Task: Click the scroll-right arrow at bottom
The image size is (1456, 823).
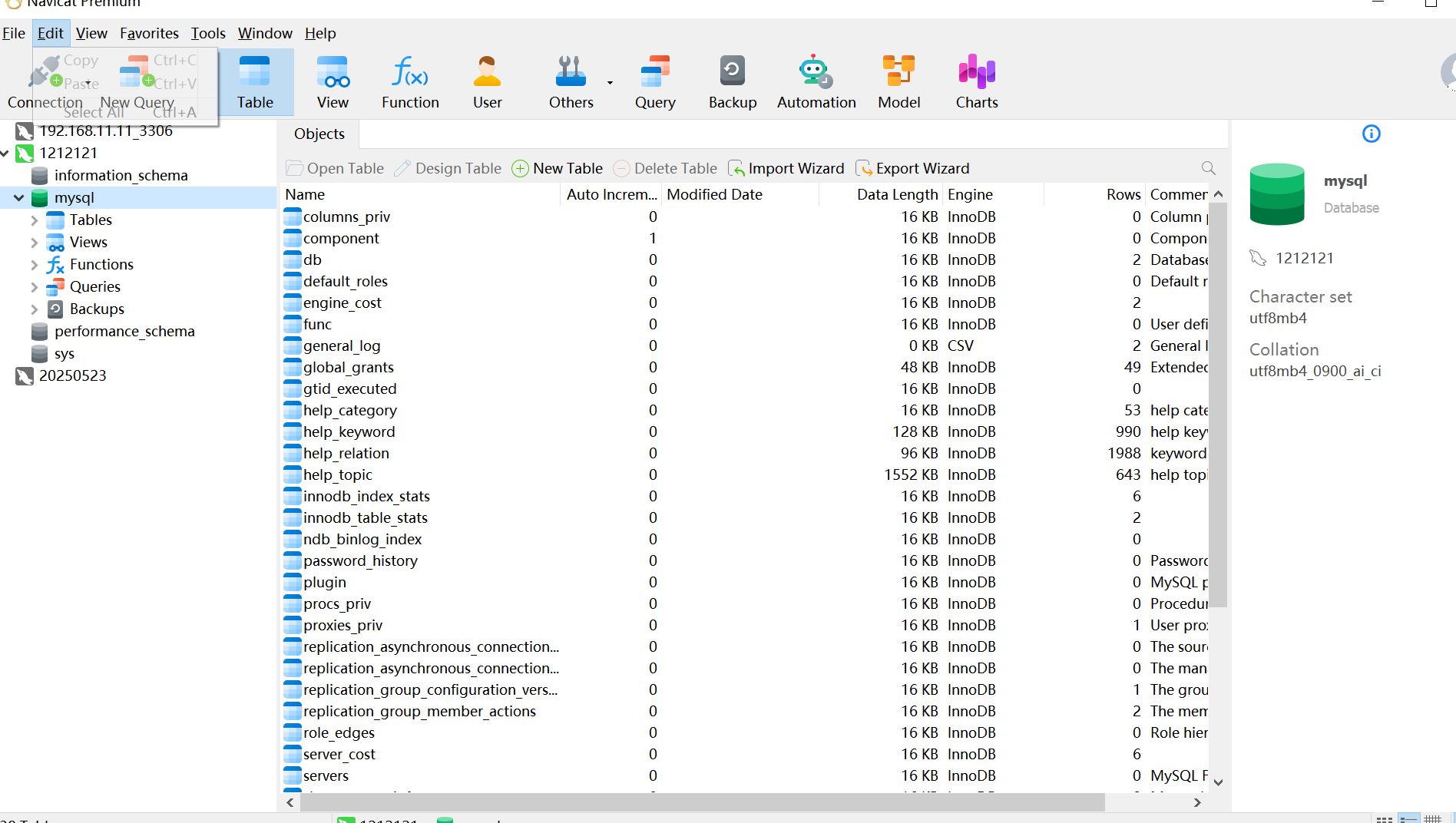Action: pos(1197,802)
